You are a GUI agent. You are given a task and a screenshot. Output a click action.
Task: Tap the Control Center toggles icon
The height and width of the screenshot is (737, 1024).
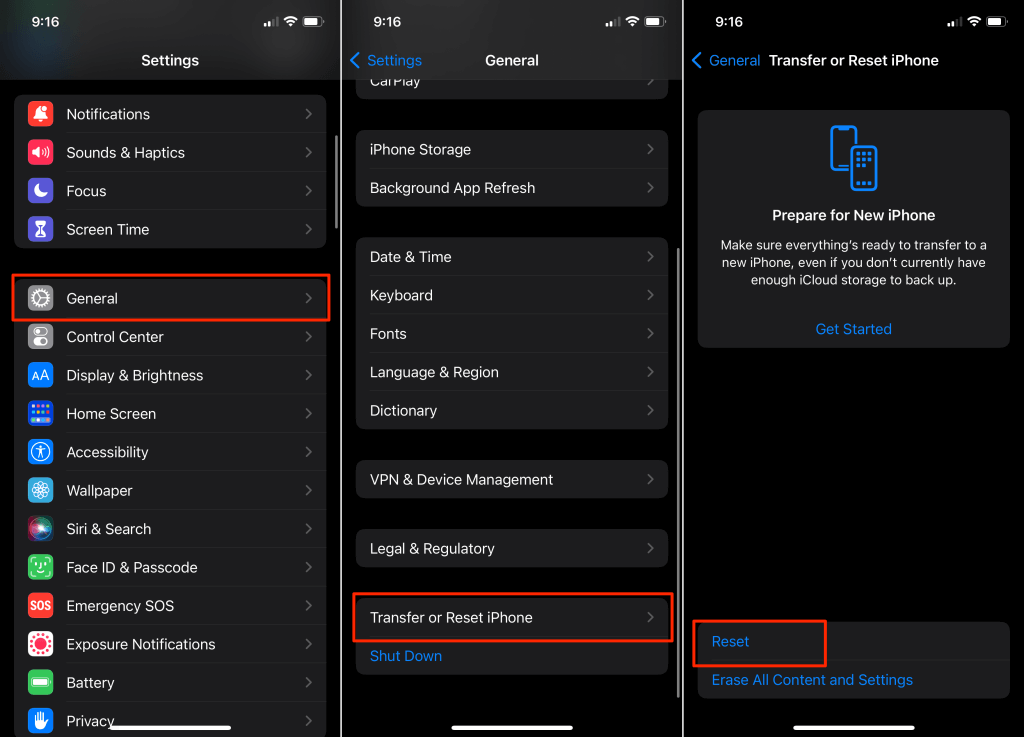(x=40, y=337)
